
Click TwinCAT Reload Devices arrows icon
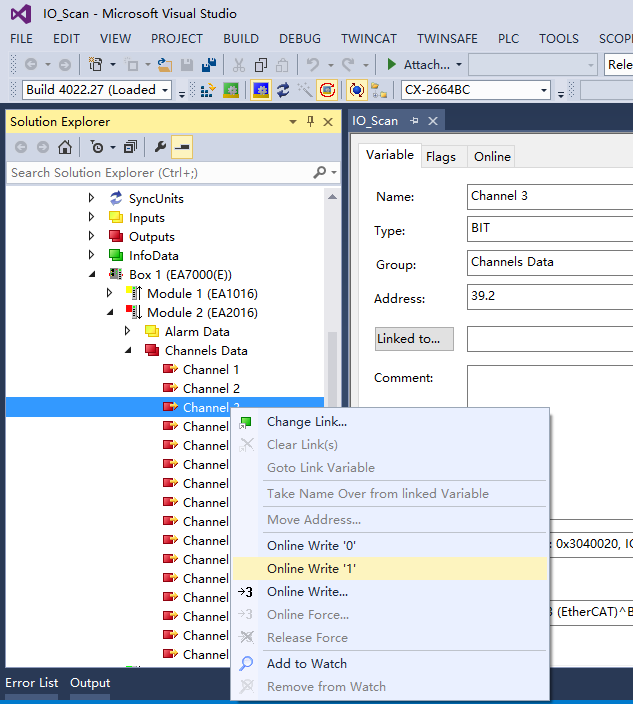click(x=283, y=90)
